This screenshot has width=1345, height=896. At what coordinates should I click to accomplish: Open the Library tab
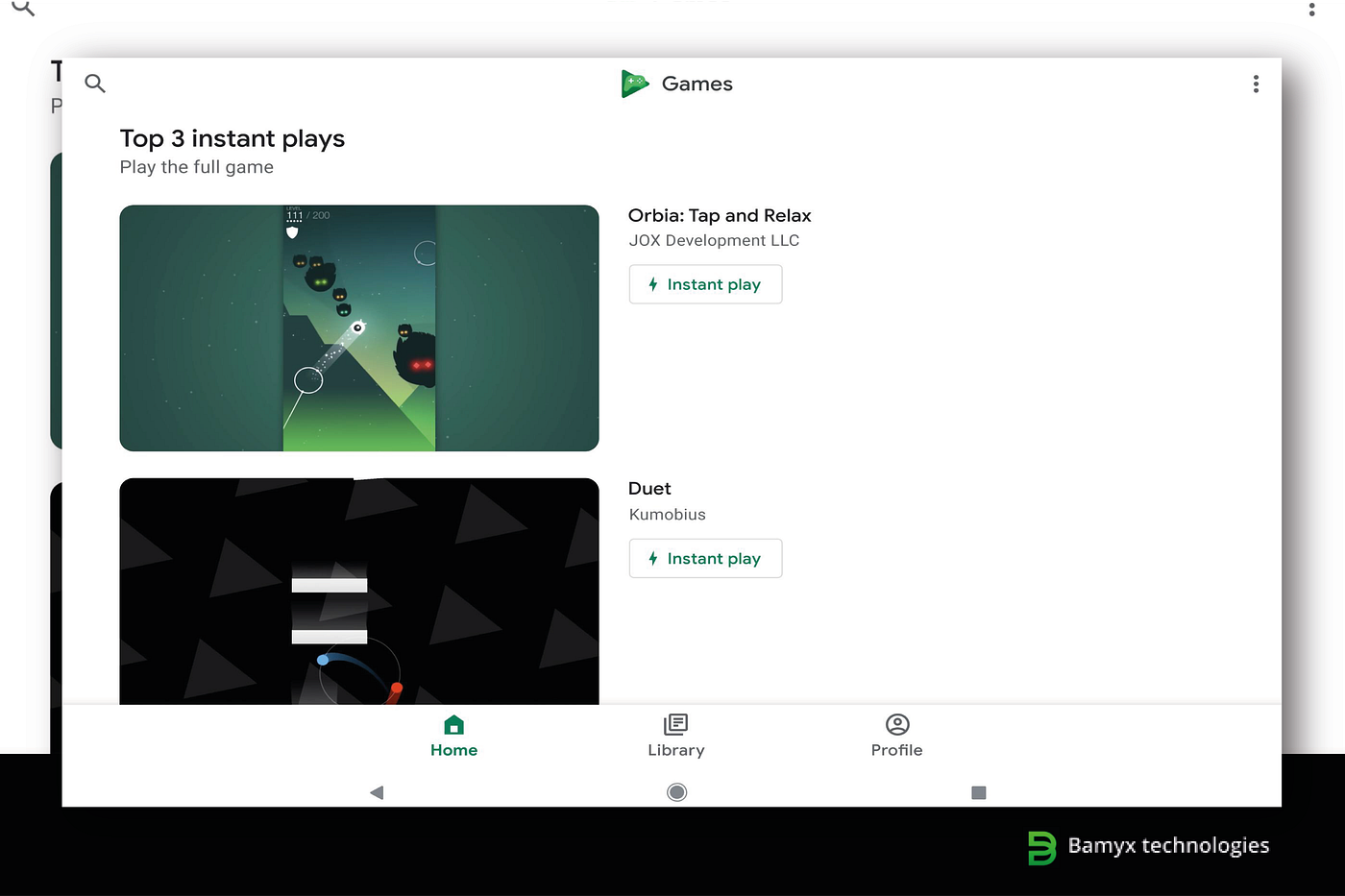coord(676,737)
